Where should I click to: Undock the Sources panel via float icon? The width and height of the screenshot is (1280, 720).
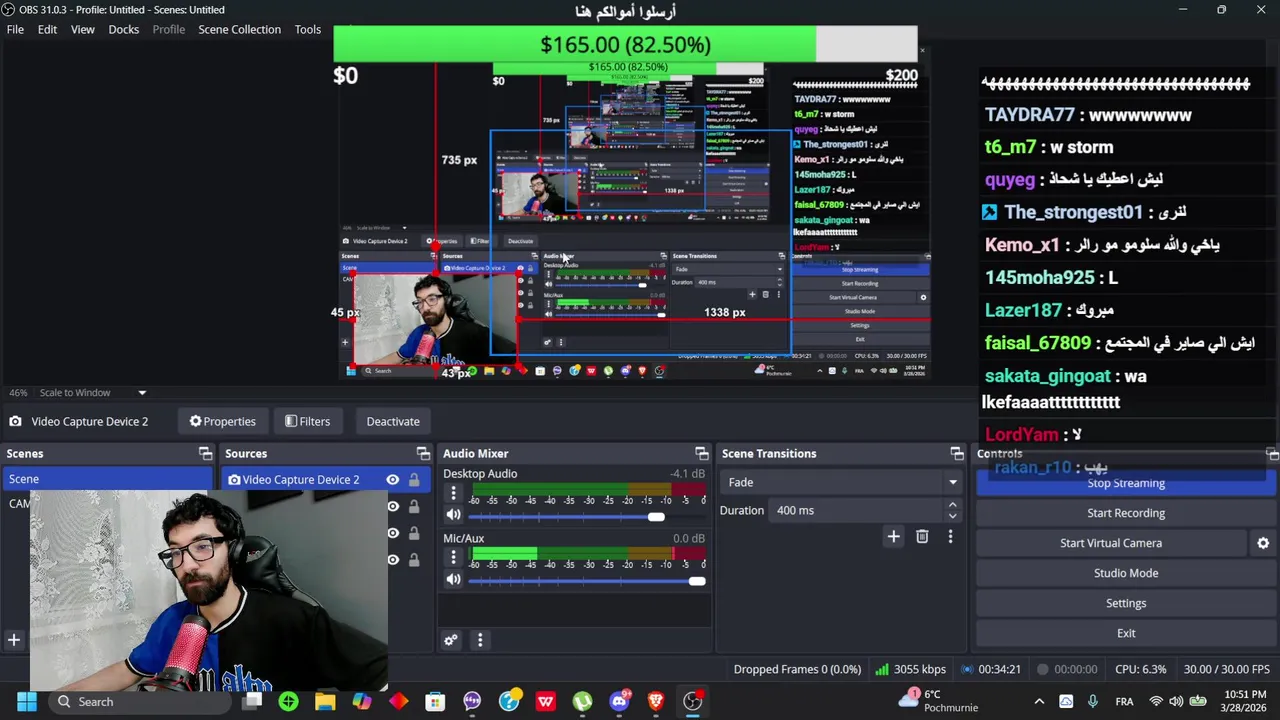pos(423,454)
